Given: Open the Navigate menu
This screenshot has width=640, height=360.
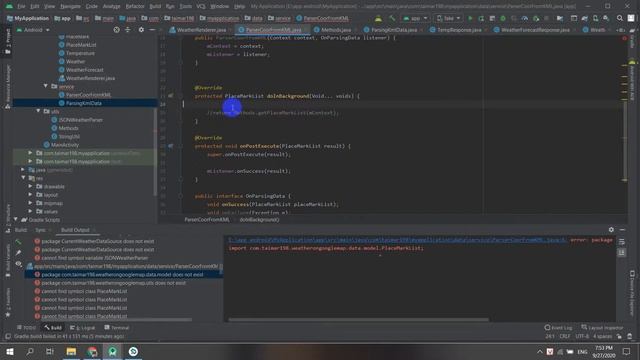Looking at the screenshot, I should coord(70,7).
